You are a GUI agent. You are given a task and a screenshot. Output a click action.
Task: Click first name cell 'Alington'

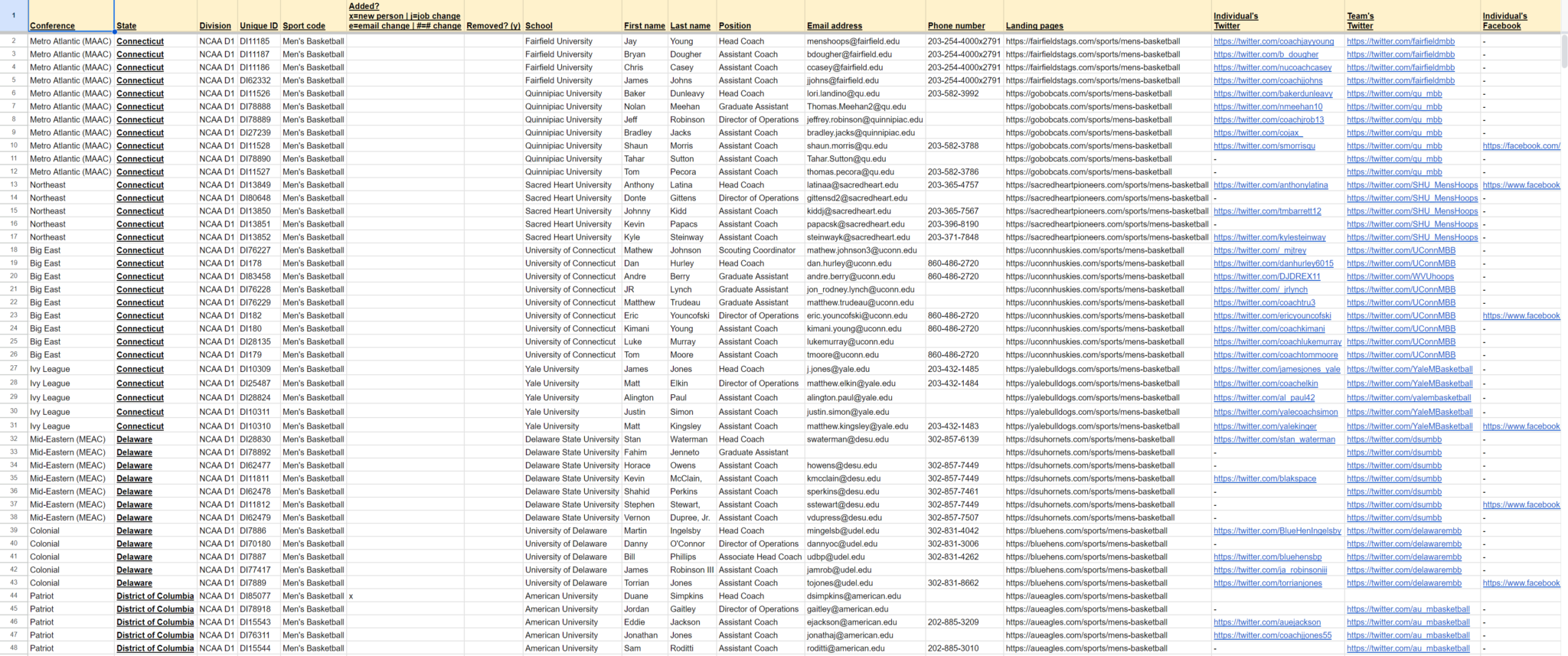coord(645,398)
